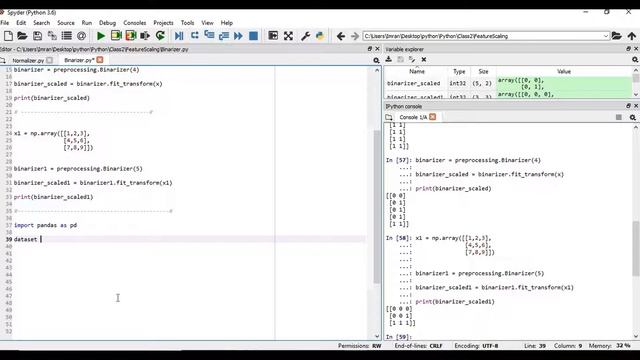This screenshot has height=360, width=640.
Task: Open the Tools menu
Action: (x=187, y=23)
